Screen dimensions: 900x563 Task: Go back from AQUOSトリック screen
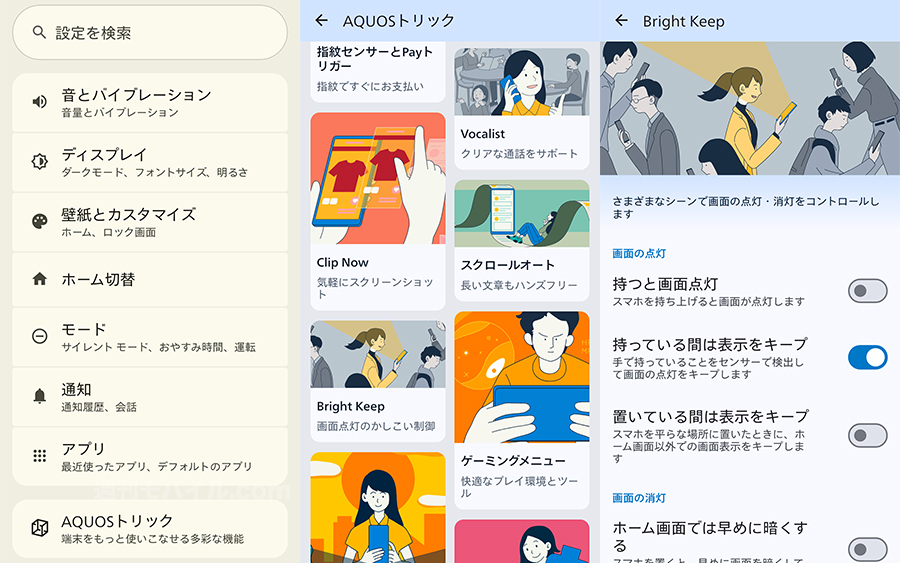tap(321, 21)
